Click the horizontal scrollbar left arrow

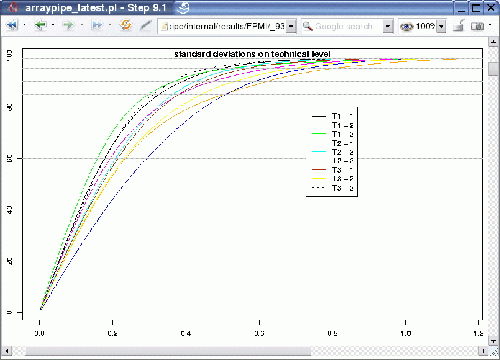tap(7, 351)
